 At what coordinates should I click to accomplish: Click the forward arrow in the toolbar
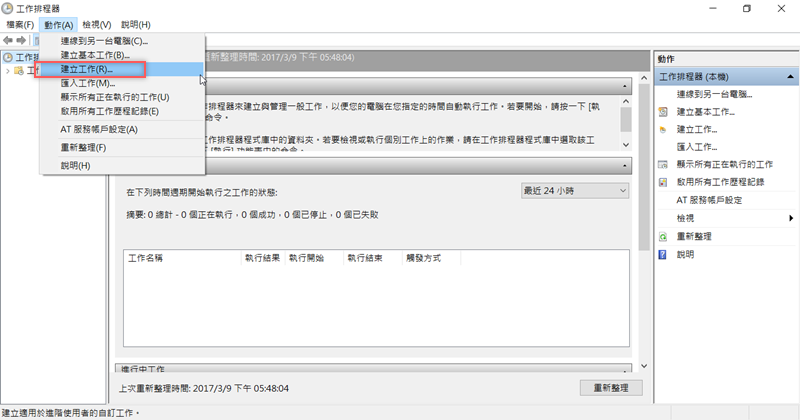pyautogui.click(x=21, y=40)
